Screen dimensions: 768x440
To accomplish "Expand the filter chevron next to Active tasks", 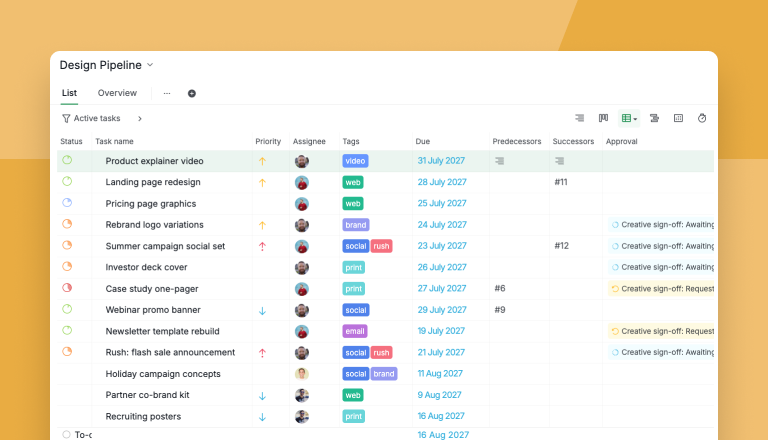I will pyautogui.click(x=140, y=119).
